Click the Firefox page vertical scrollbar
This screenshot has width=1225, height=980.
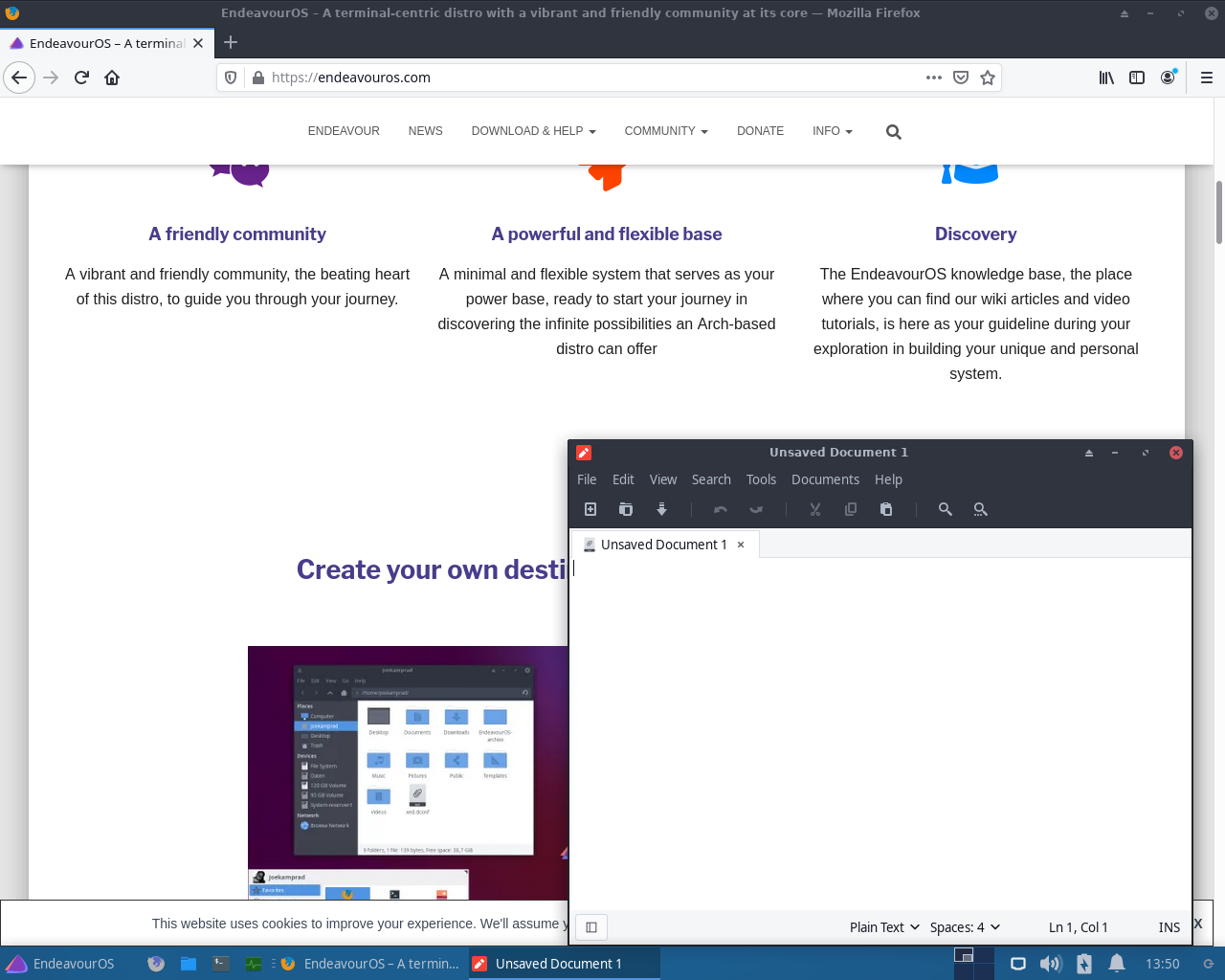pyautogui.click(x=1218, y=212)
